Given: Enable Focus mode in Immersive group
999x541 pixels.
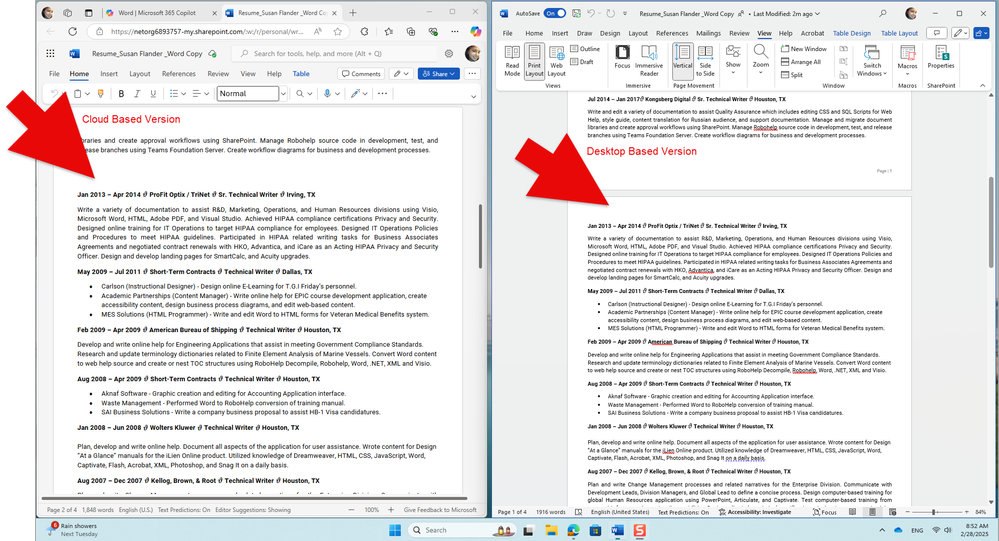Looking at the screenshot, I should (622, 57).
